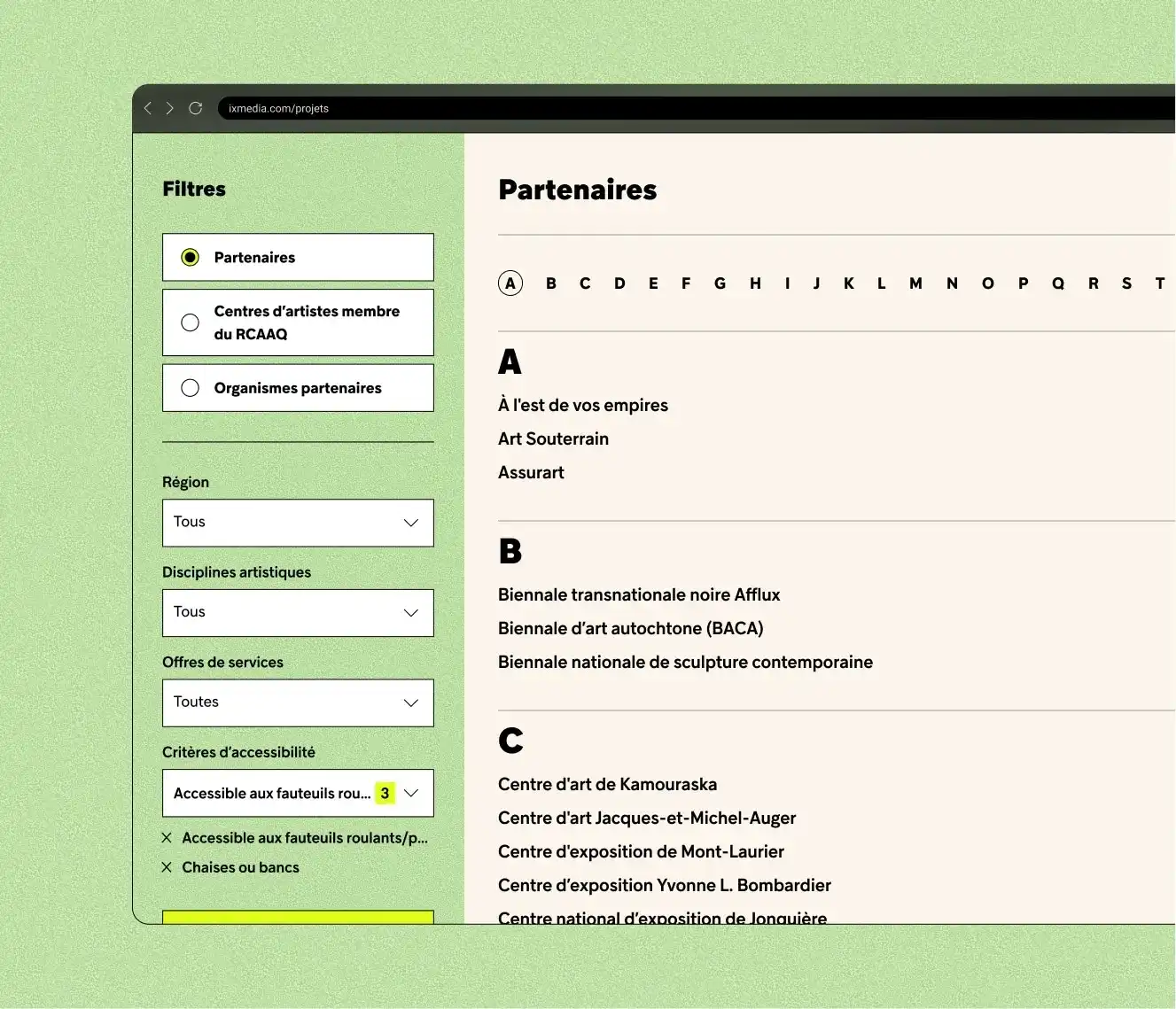
Task: Remove the 'Chaises ou bancs' filter
Action: pos(167,867)
